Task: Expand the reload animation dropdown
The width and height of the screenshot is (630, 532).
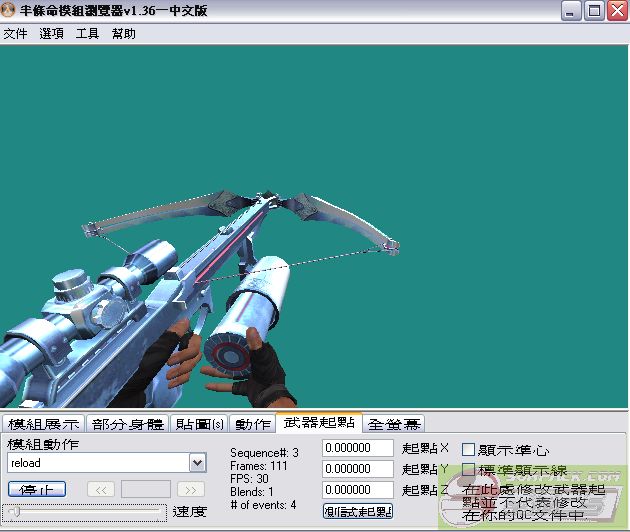Action: click(197, 463)
